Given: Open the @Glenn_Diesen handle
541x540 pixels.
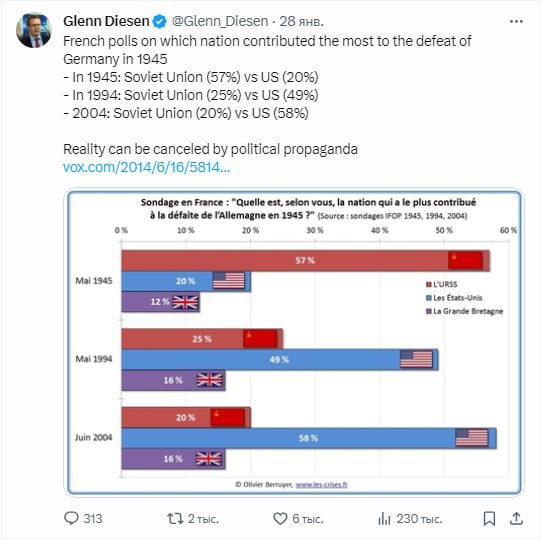Looking at the screenshot, I should coord(220,21).
